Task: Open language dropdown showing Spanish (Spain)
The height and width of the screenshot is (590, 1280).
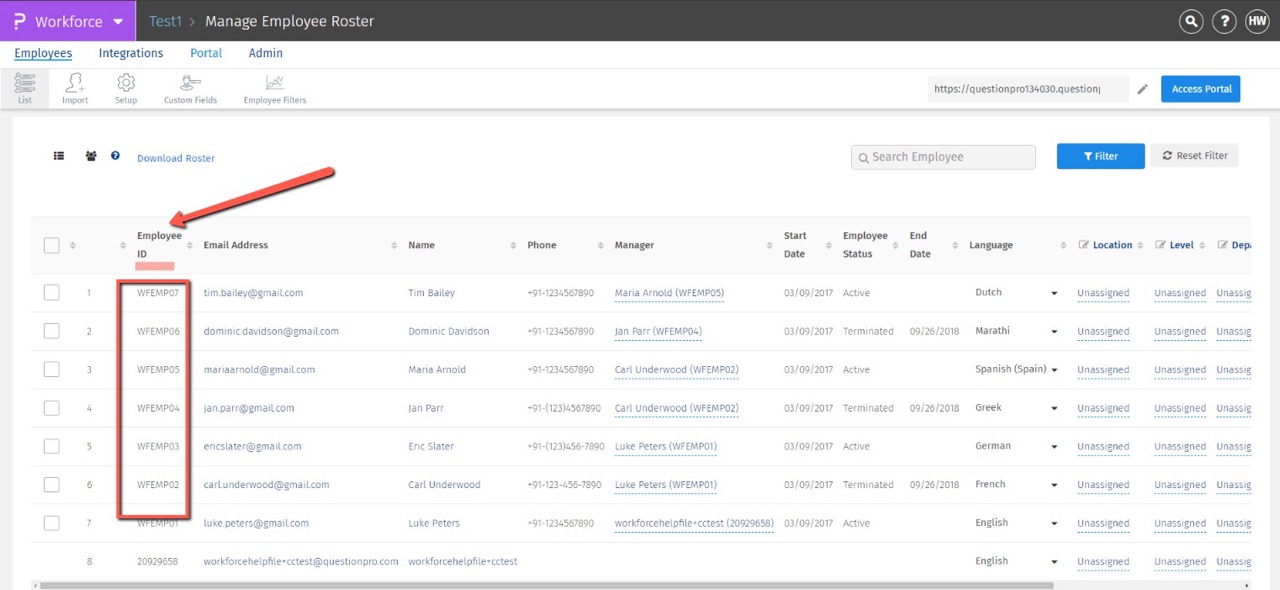Action: [x=1053, y=370]
